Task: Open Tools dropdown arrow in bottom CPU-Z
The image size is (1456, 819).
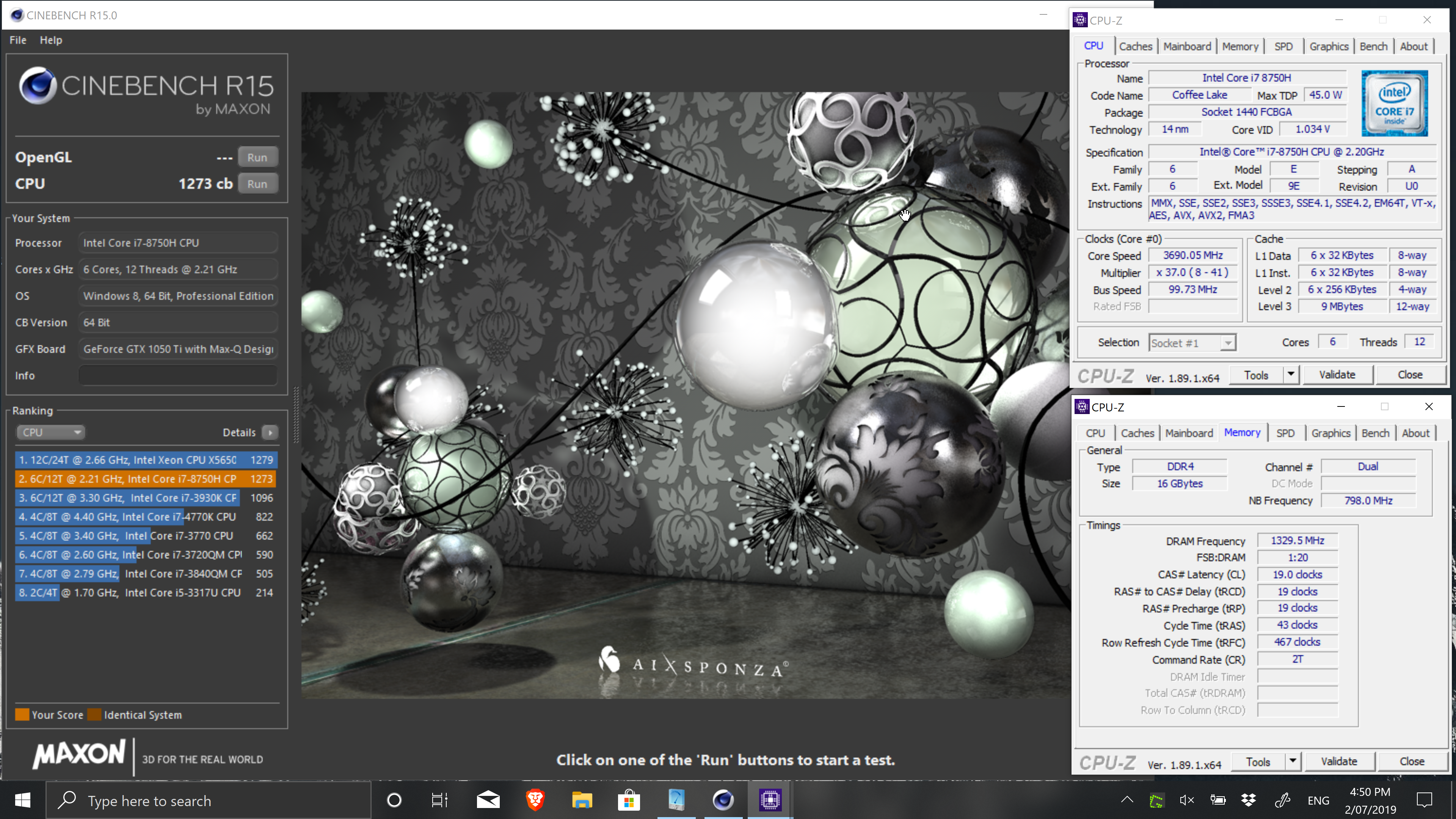Action: 1293,762
